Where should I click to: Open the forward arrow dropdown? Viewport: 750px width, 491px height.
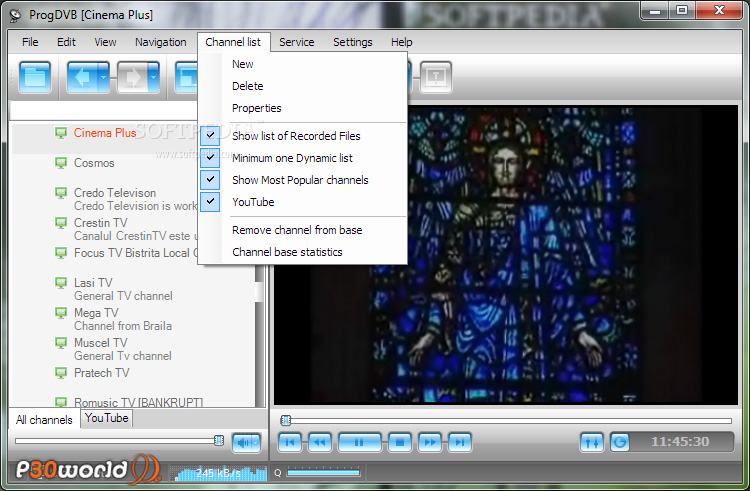(154, 77)
